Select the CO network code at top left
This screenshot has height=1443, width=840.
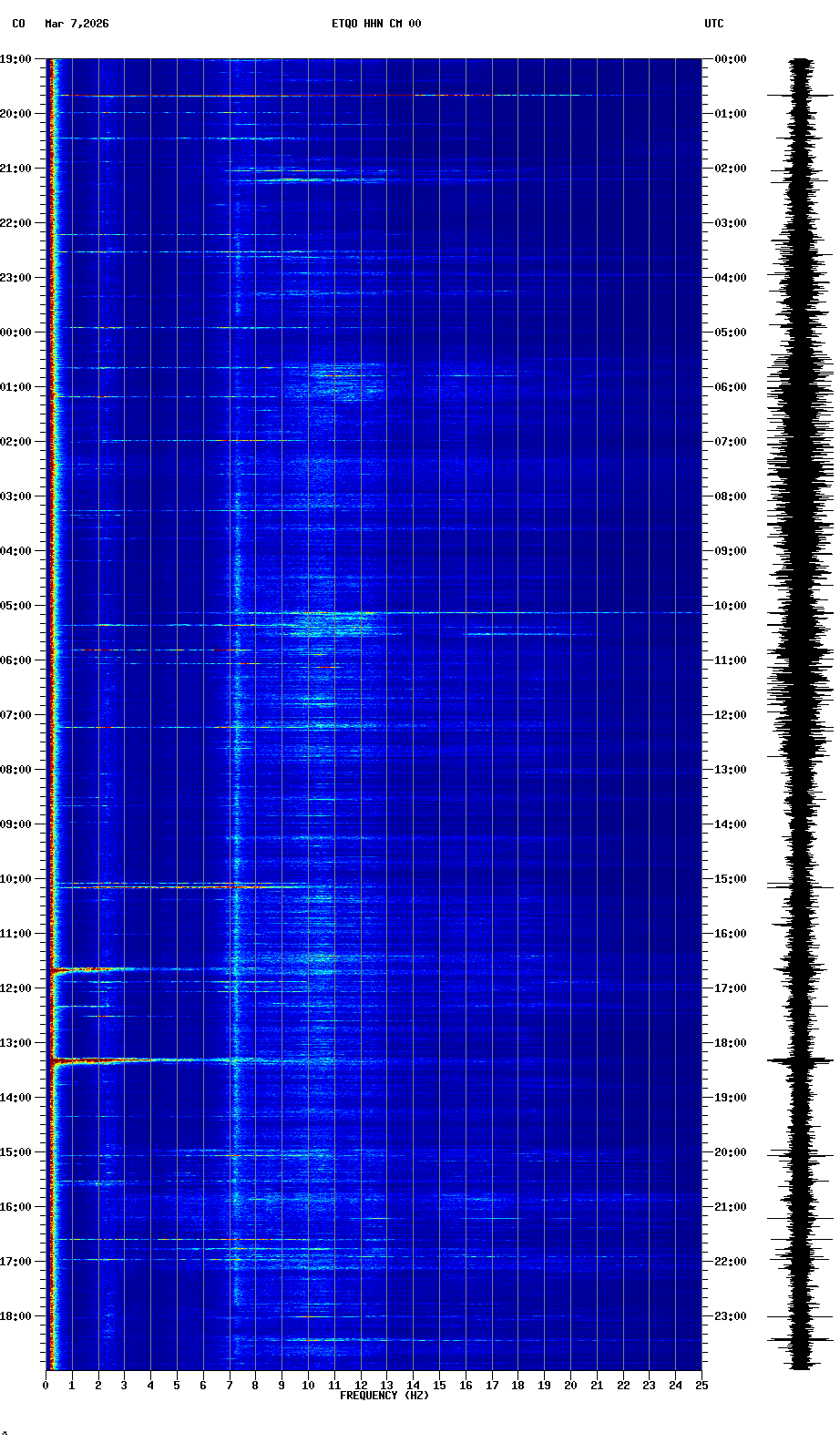(x=18, y=24)
